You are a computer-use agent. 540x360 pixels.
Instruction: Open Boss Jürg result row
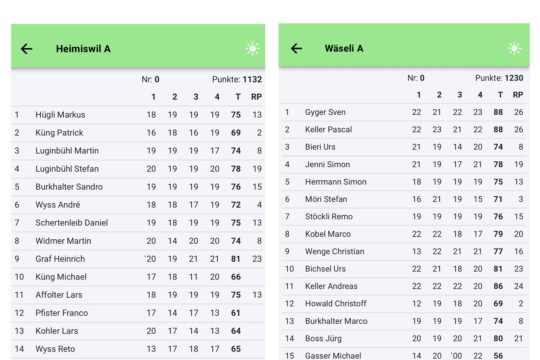point(404,338)
